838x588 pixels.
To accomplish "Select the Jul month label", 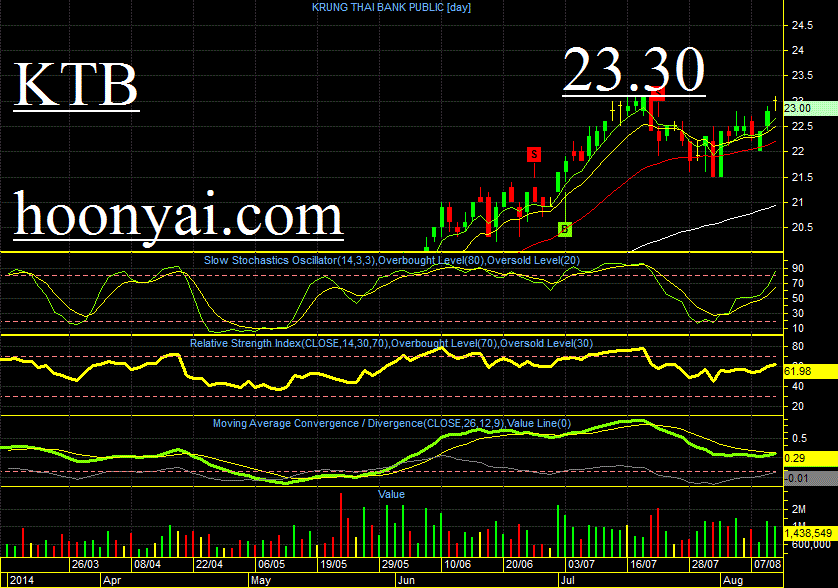I will 568,580.
